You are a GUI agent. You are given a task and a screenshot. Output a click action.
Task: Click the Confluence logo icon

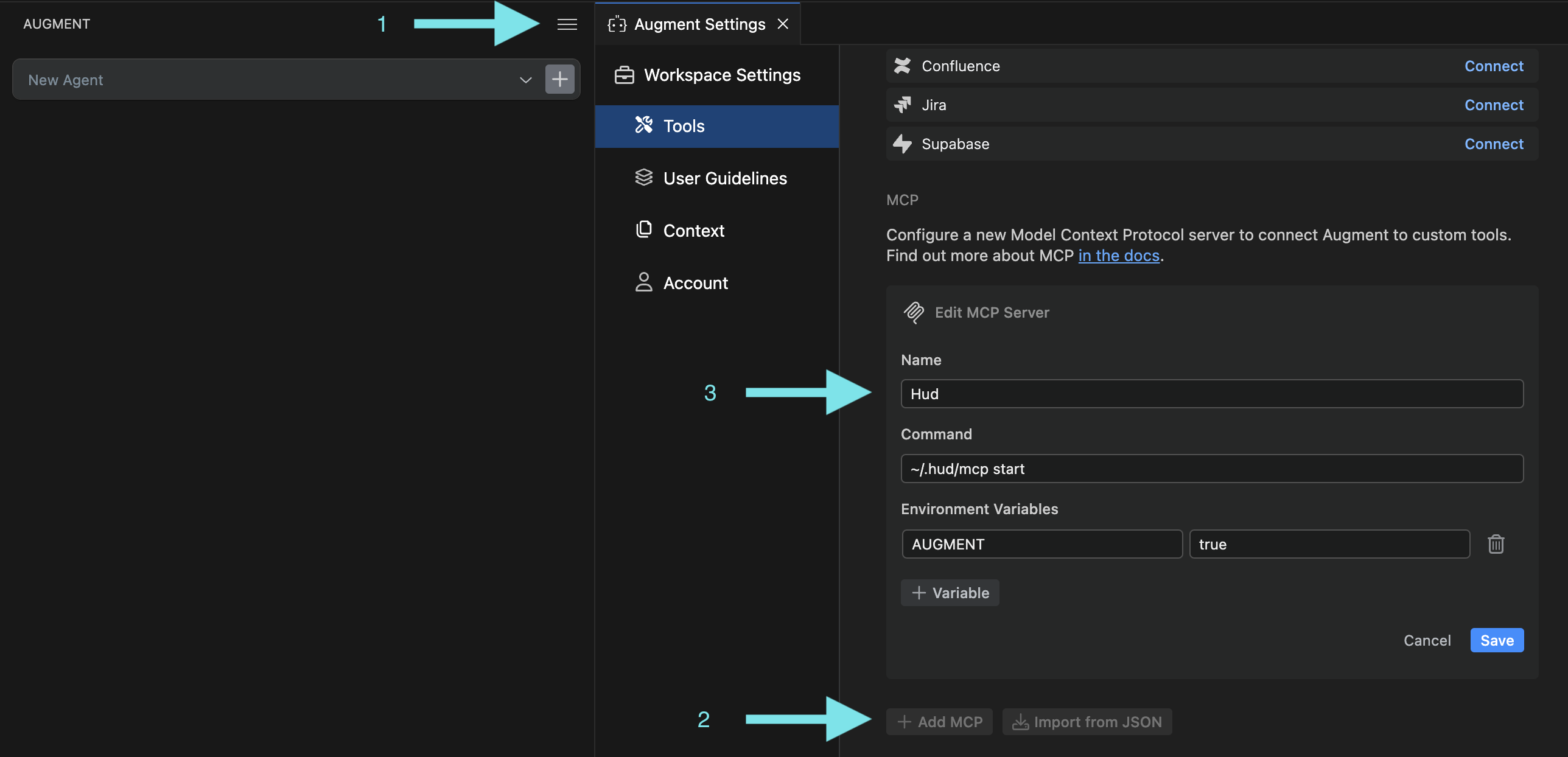point(902,66)
